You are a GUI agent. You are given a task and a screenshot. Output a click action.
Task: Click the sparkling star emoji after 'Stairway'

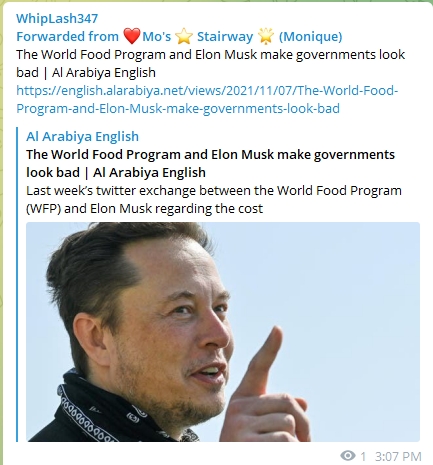[x=266, y=36]
